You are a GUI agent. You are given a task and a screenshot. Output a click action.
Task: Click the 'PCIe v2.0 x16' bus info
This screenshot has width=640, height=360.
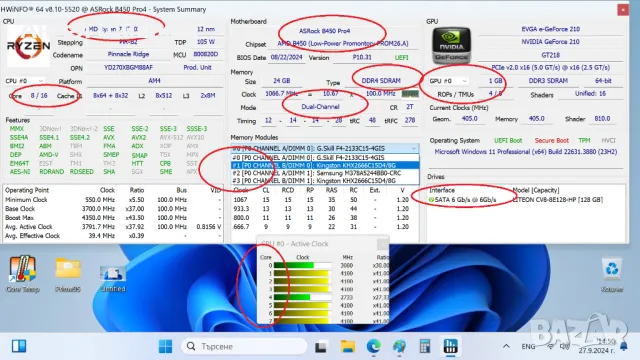pyautogui.click(x=551, y=67)
